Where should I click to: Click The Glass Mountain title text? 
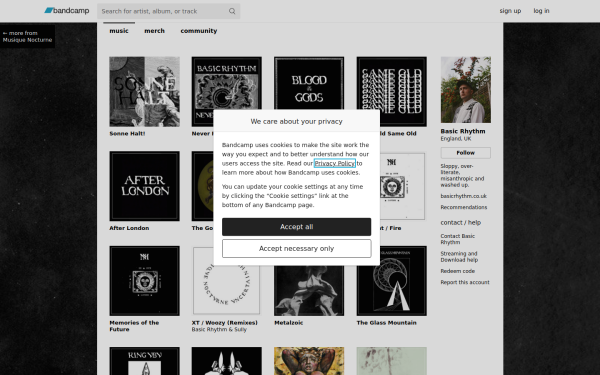tap(386, 323)
